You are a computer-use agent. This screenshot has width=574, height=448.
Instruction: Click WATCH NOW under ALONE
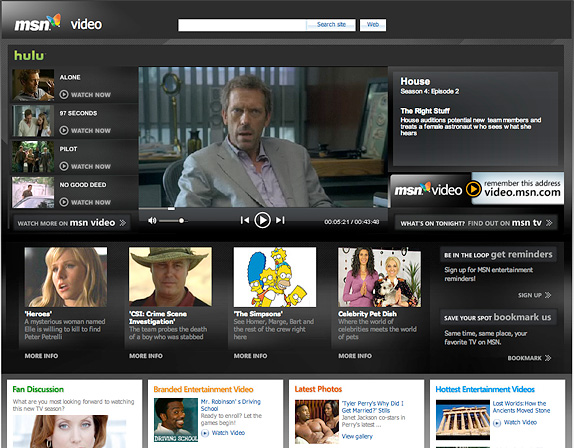[x=91, y=95]
